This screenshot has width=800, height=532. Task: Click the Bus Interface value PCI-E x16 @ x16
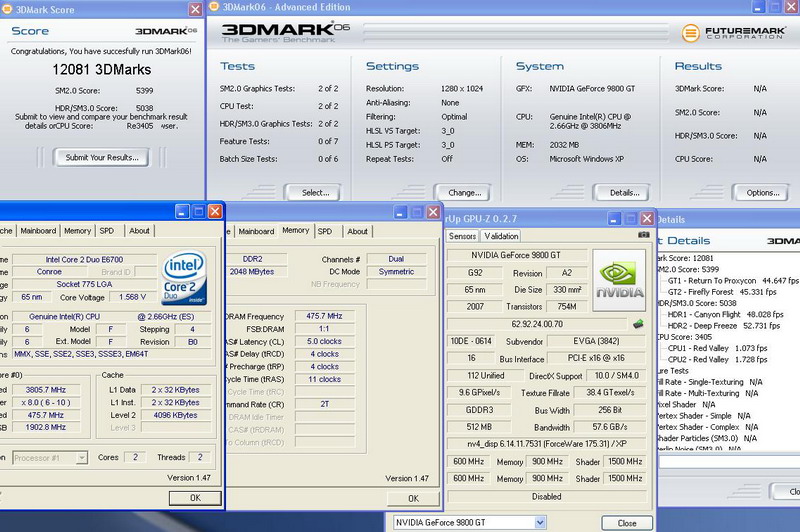coord(596,358)
